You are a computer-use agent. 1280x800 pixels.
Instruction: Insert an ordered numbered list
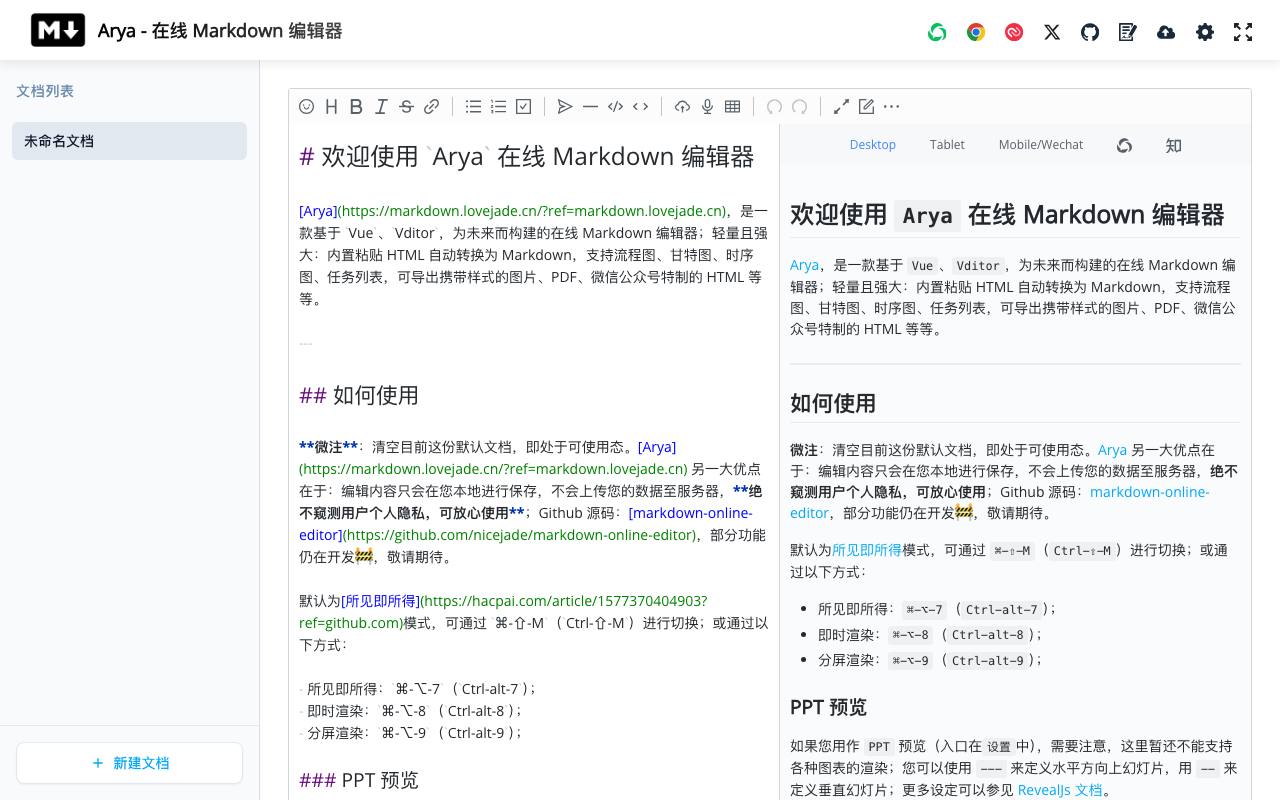[498, 106]
